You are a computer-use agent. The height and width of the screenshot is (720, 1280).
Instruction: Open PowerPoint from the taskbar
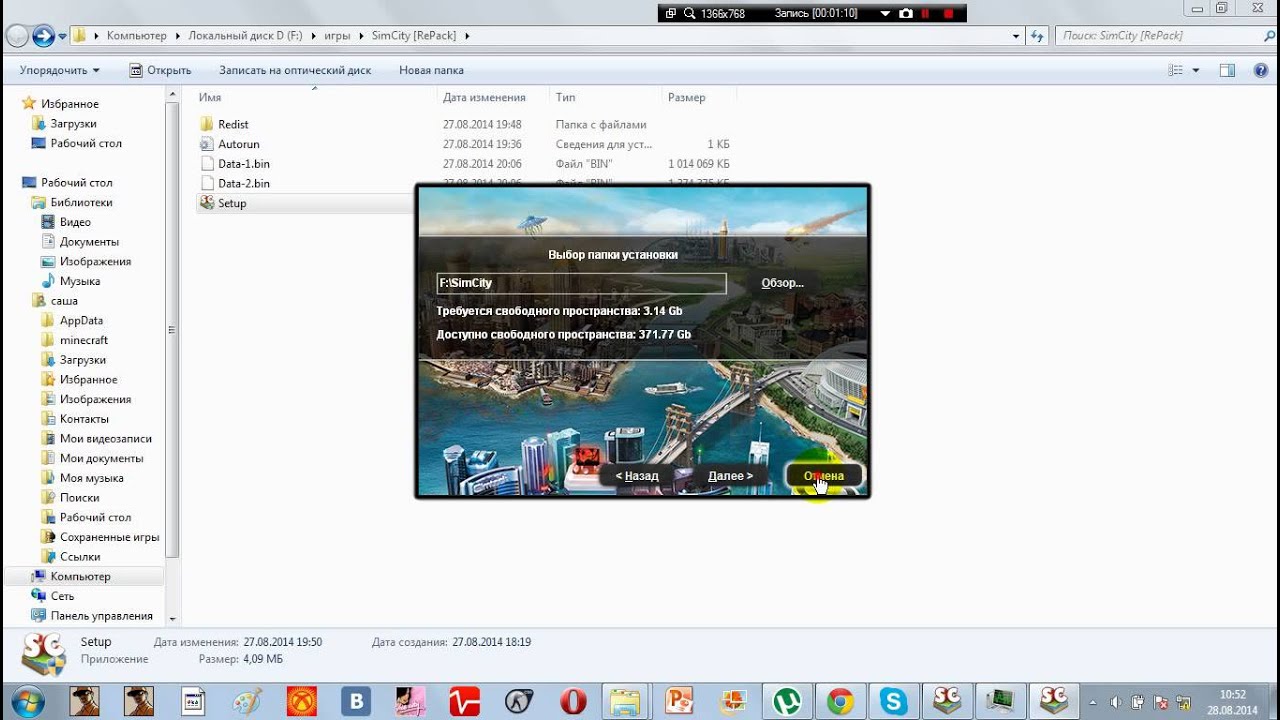(680, 701)
